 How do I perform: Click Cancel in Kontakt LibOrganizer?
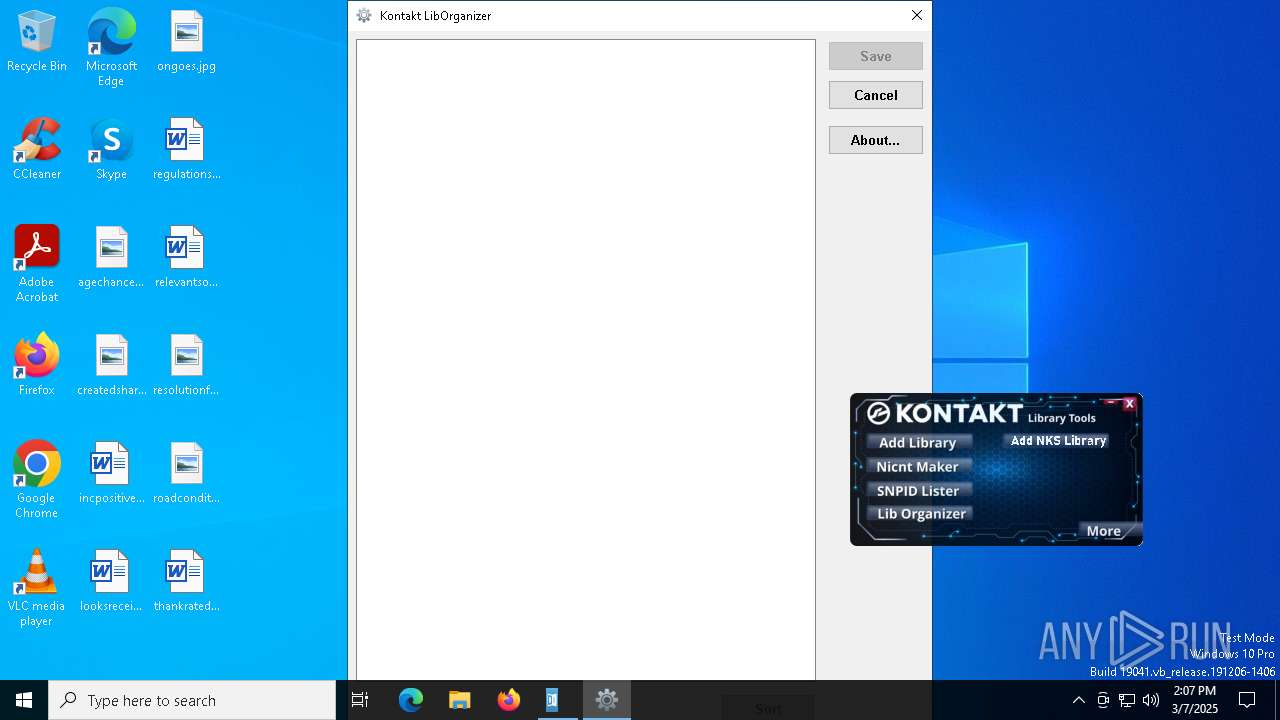coord(876,95)
